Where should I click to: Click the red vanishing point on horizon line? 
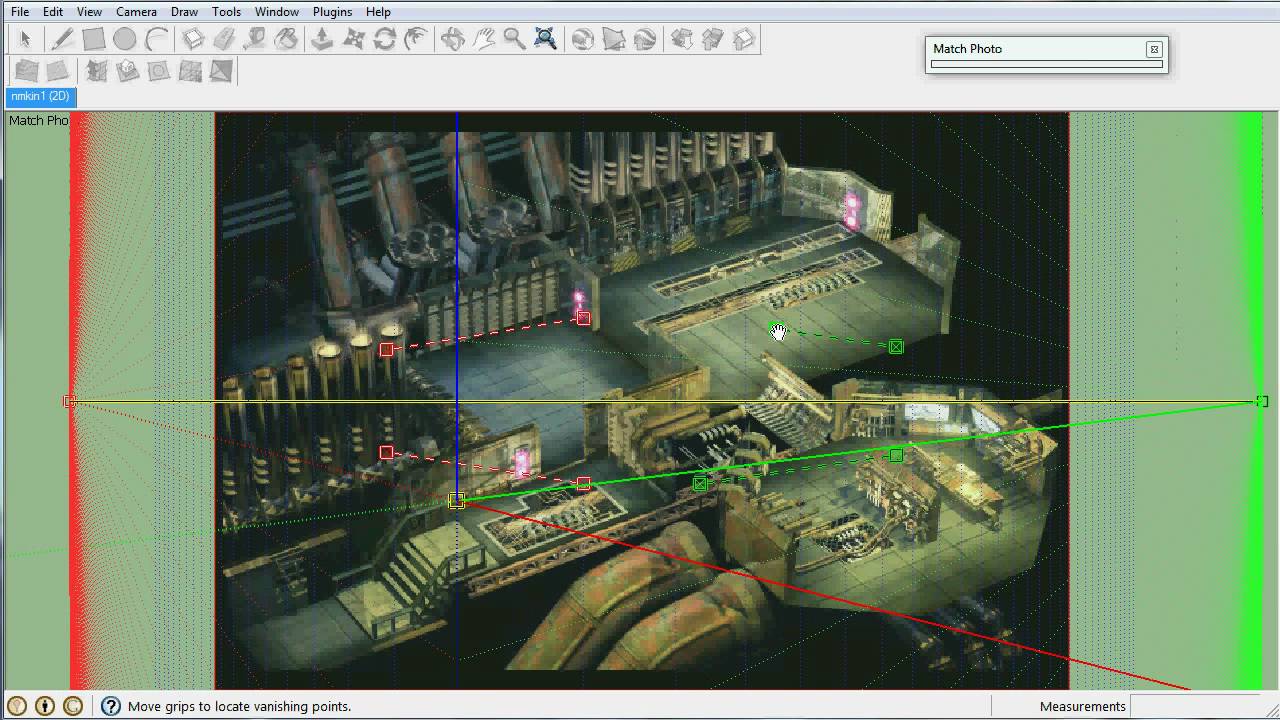coord(69,401)
